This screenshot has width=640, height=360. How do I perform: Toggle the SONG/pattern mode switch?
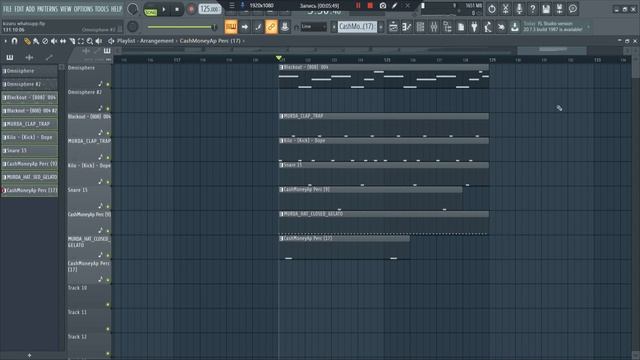point(151,11)
